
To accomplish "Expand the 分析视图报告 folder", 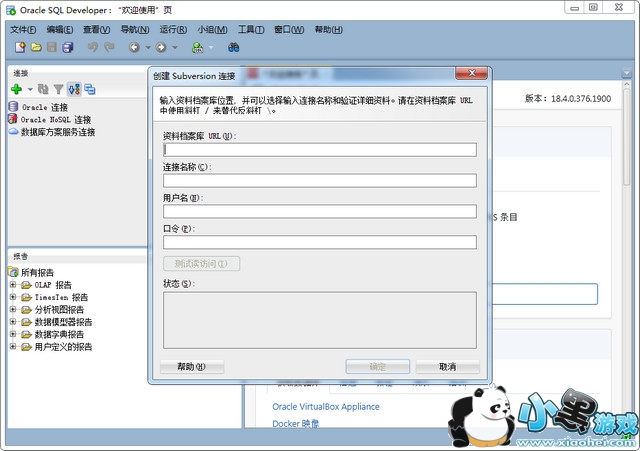I will pos(13,309).
